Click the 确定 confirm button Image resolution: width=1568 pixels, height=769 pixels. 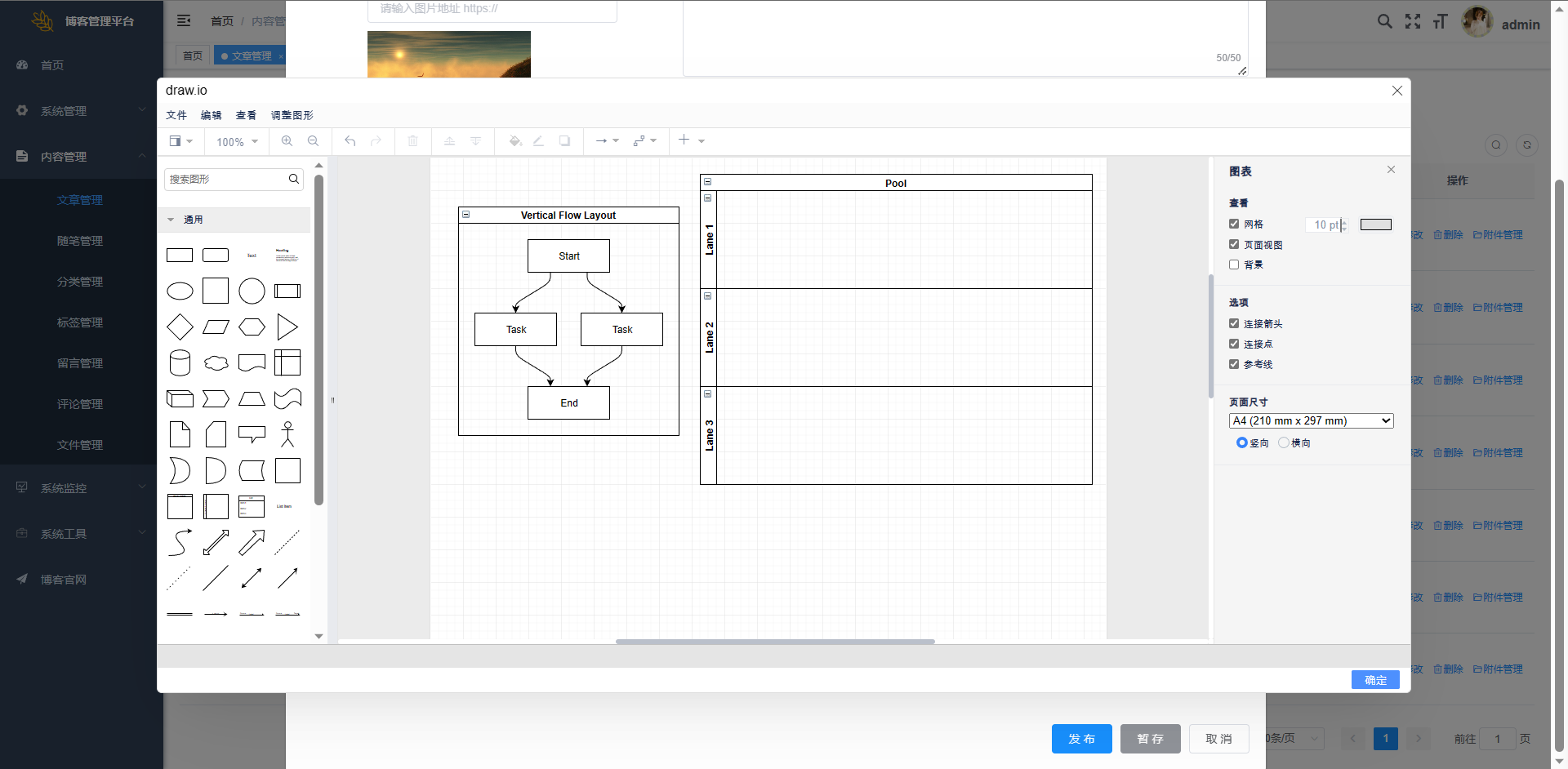[1374, 680]
